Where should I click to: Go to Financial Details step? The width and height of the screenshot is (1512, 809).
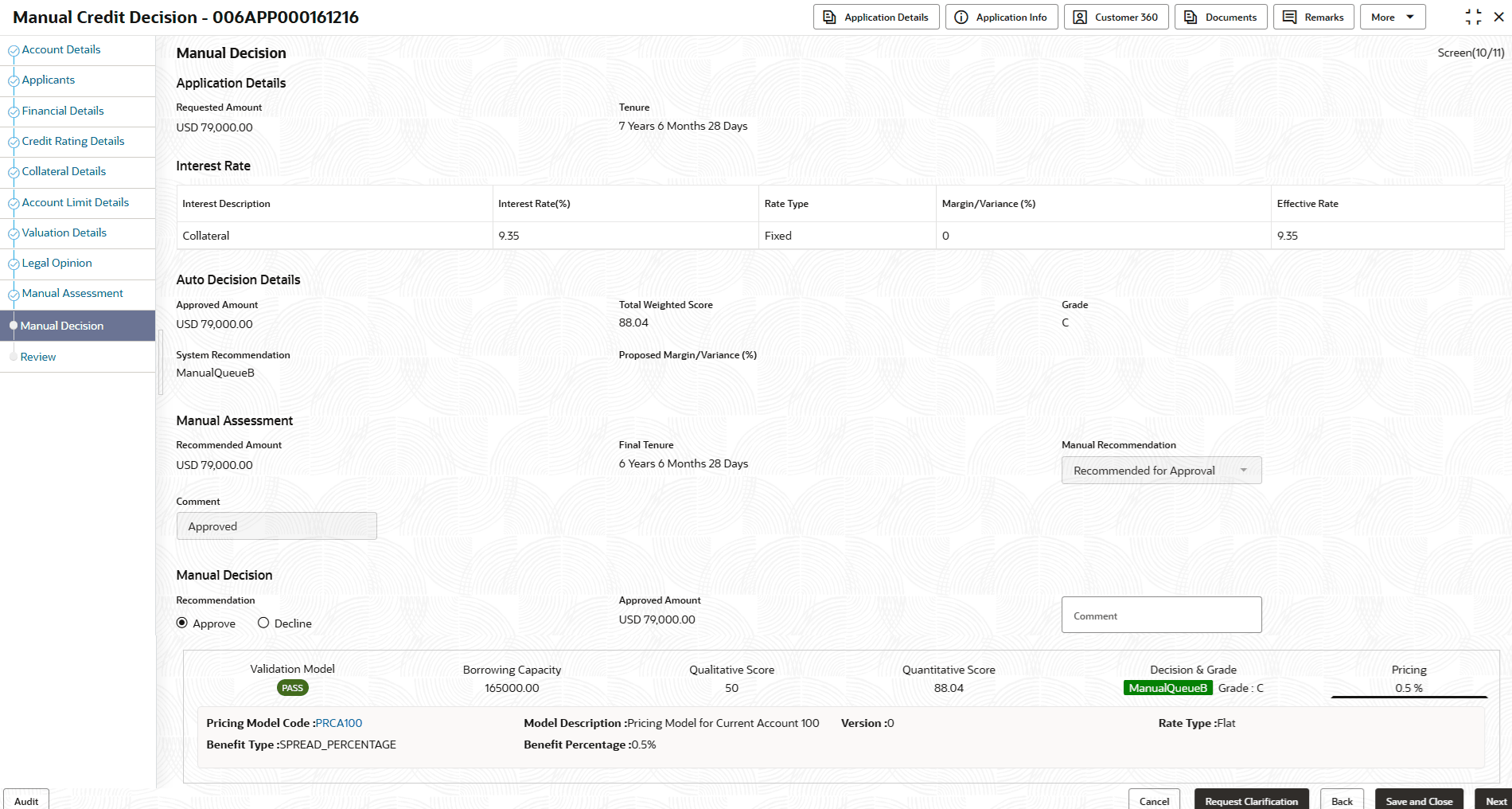point(63,111)
